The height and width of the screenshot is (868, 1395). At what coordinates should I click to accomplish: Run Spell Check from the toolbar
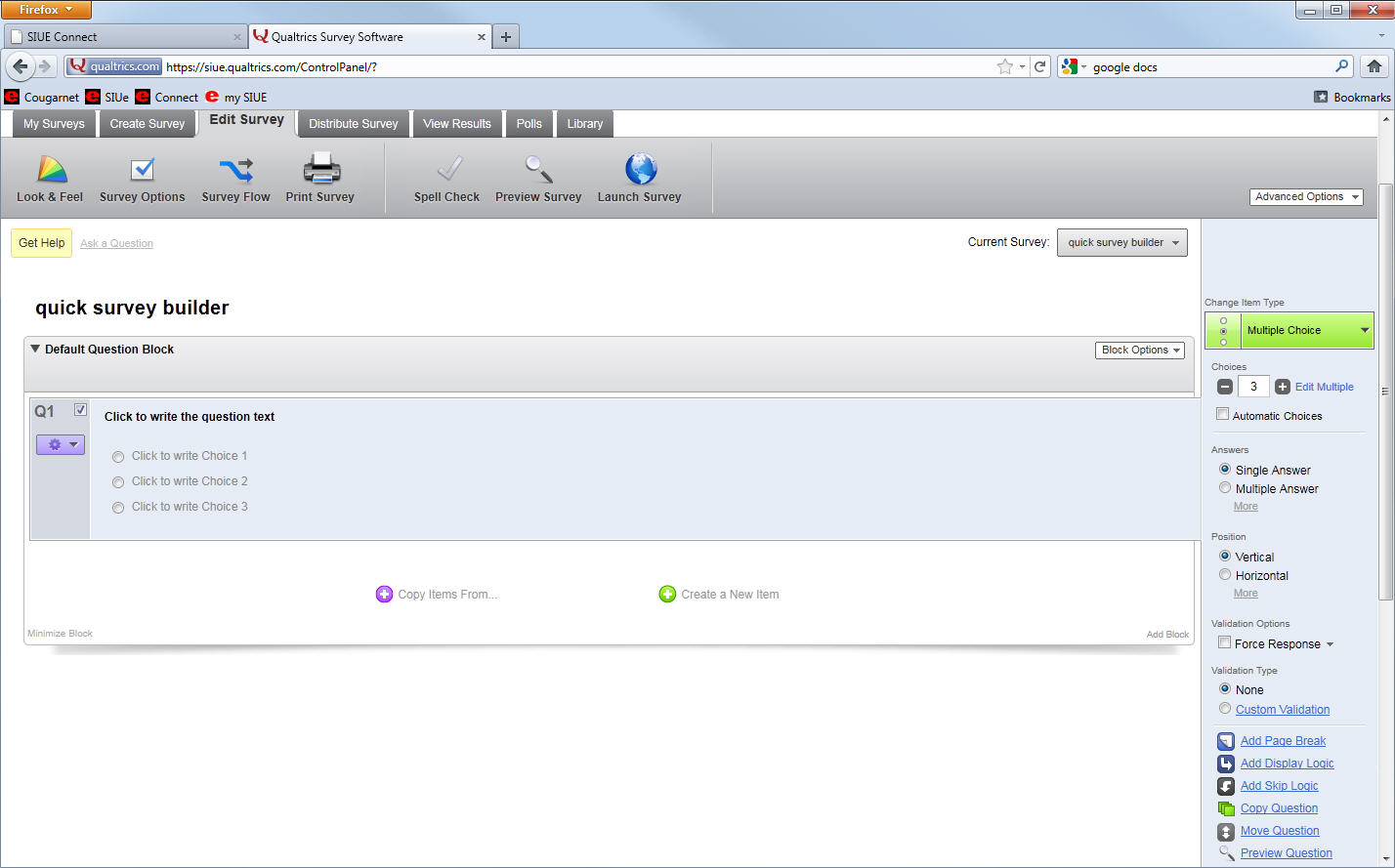click(x=447, y=170)
